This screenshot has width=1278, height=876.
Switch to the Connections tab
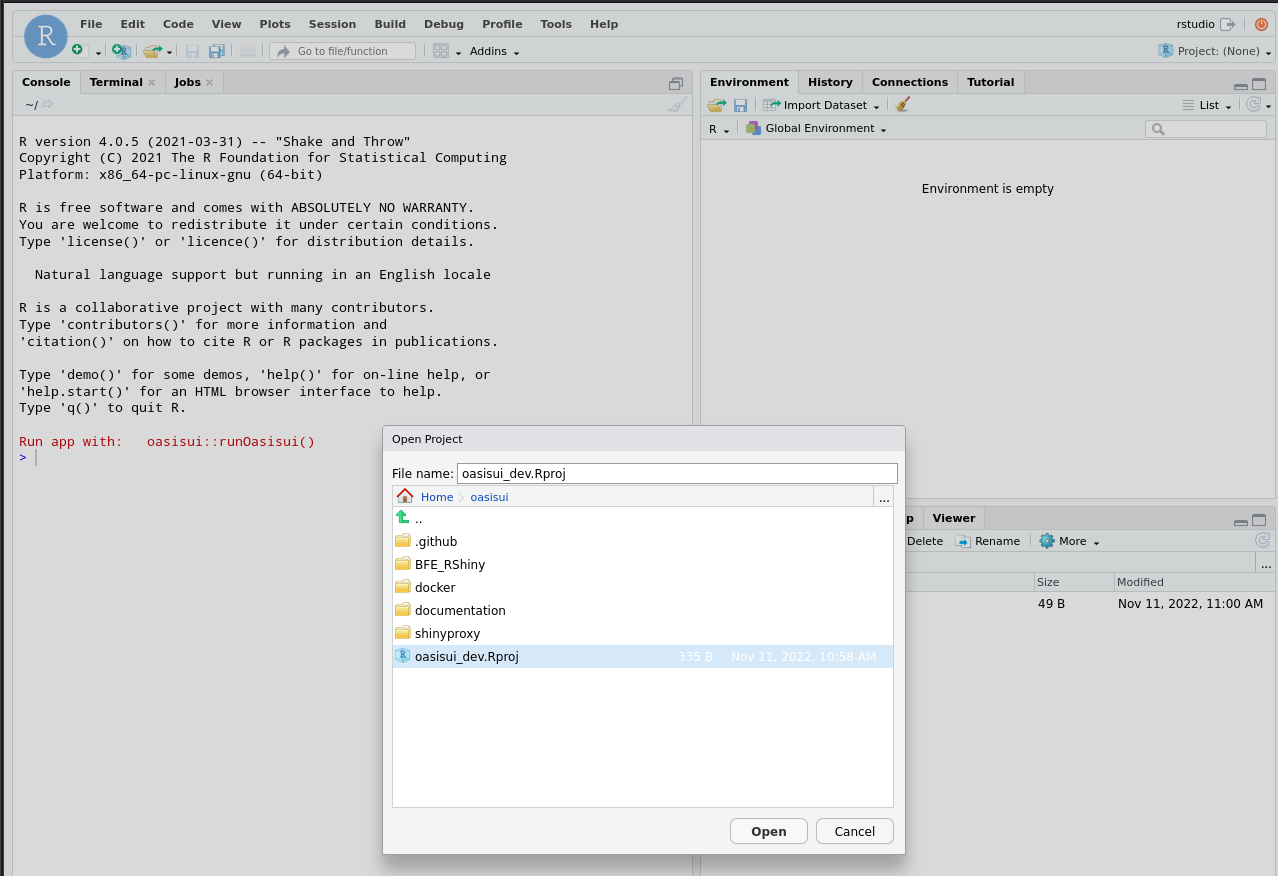pyautogui.click(x=910, y=82)
